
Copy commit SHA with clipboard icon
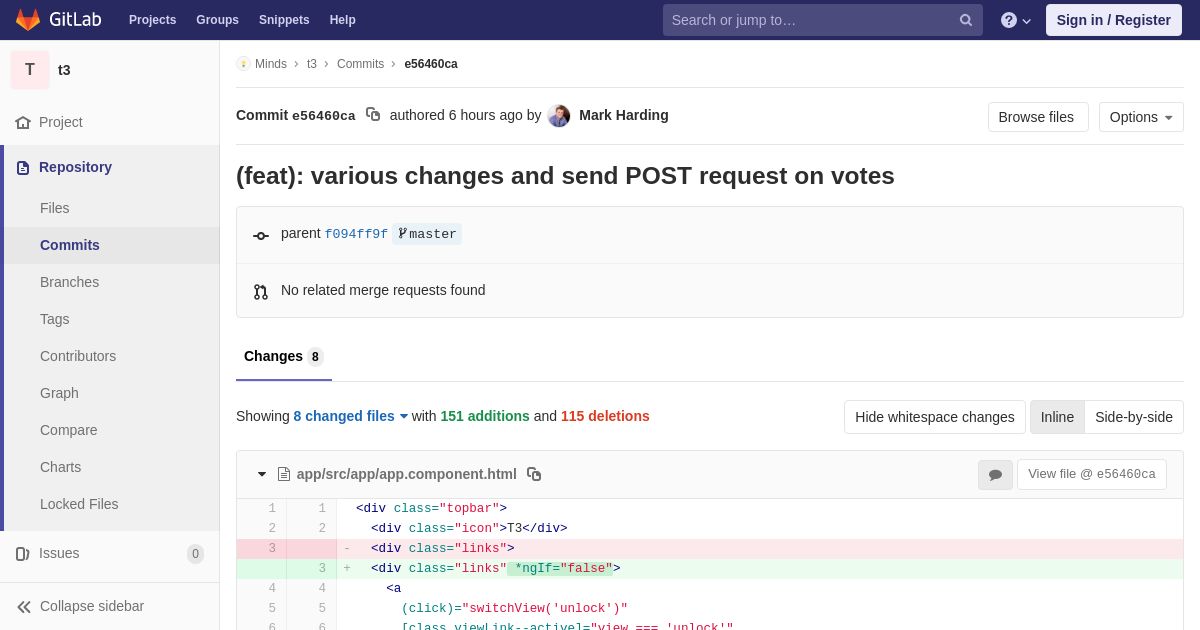point(373,115)
